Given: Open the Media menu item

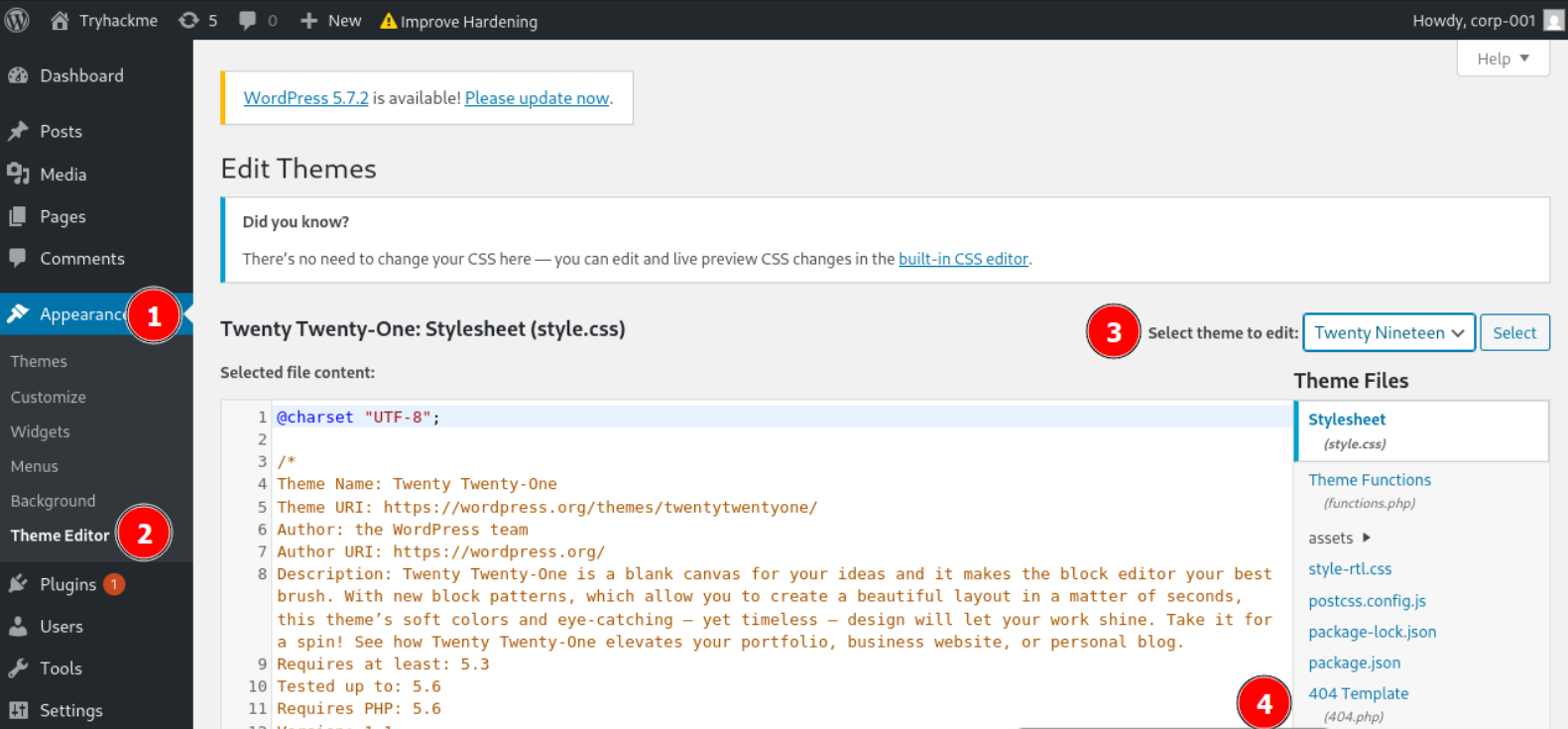Looking at the screenshot, I should [62, 174].
